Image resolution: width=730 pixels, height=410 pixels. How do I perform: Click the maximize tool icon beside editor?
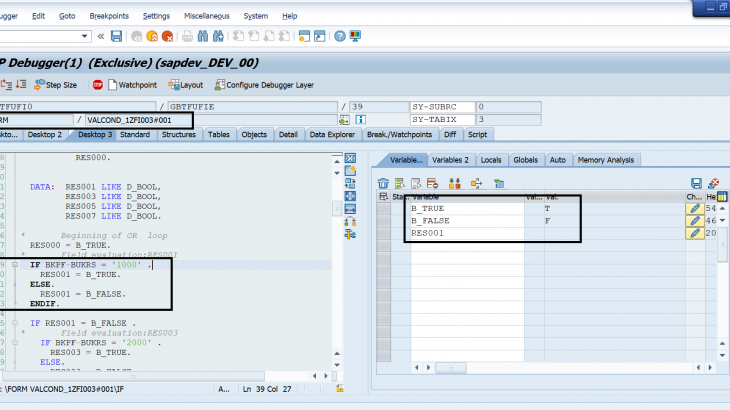350,196
